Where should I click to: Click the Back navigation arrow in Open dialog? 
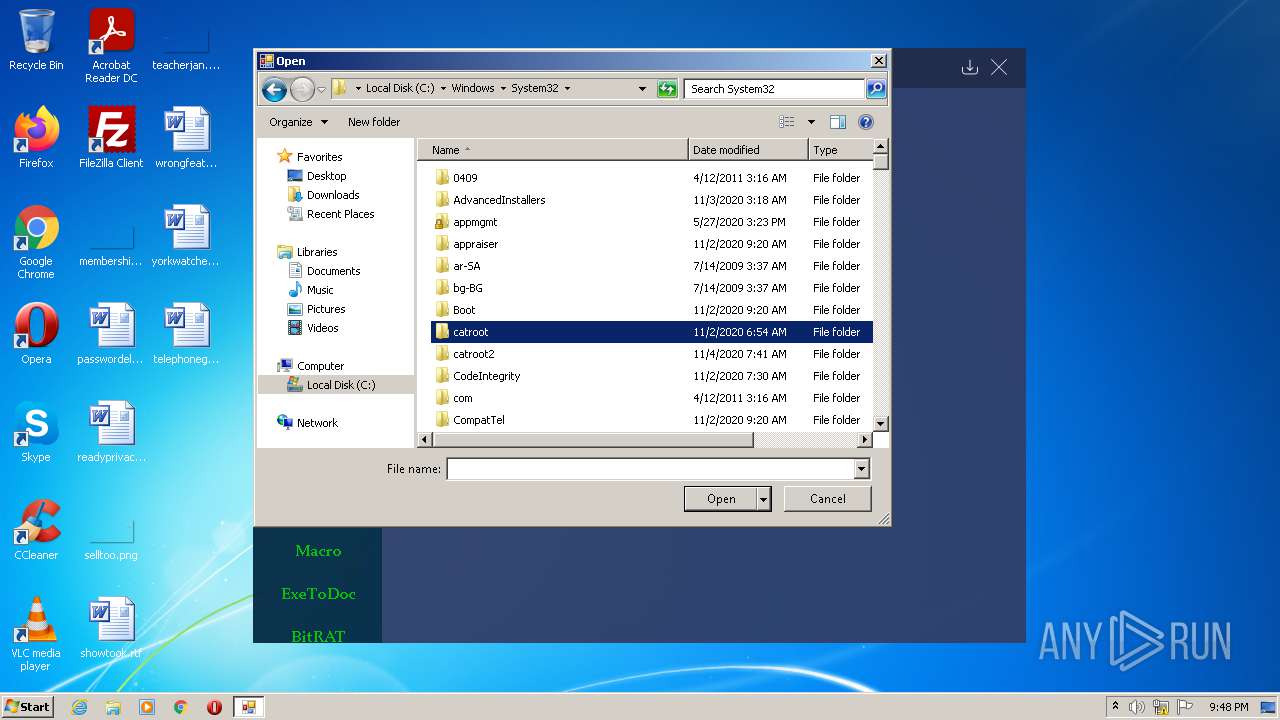point(274,89)
